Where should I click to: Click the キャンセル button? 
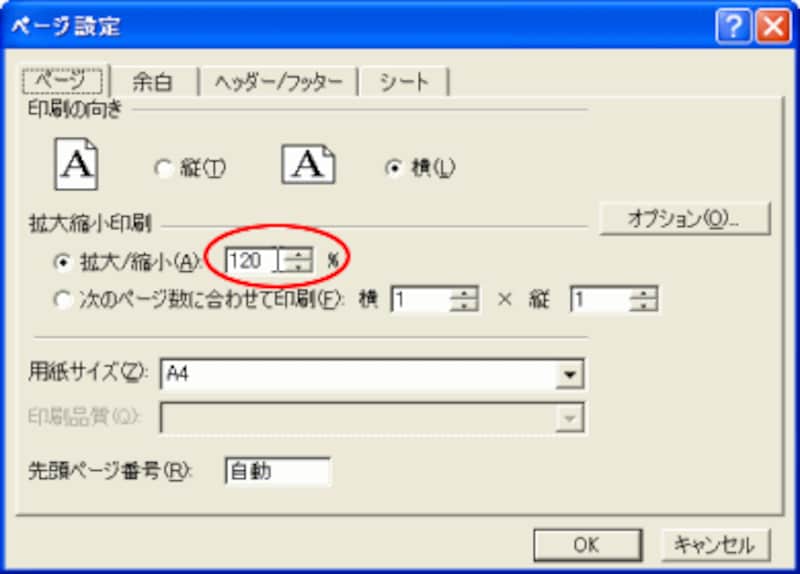715,545
